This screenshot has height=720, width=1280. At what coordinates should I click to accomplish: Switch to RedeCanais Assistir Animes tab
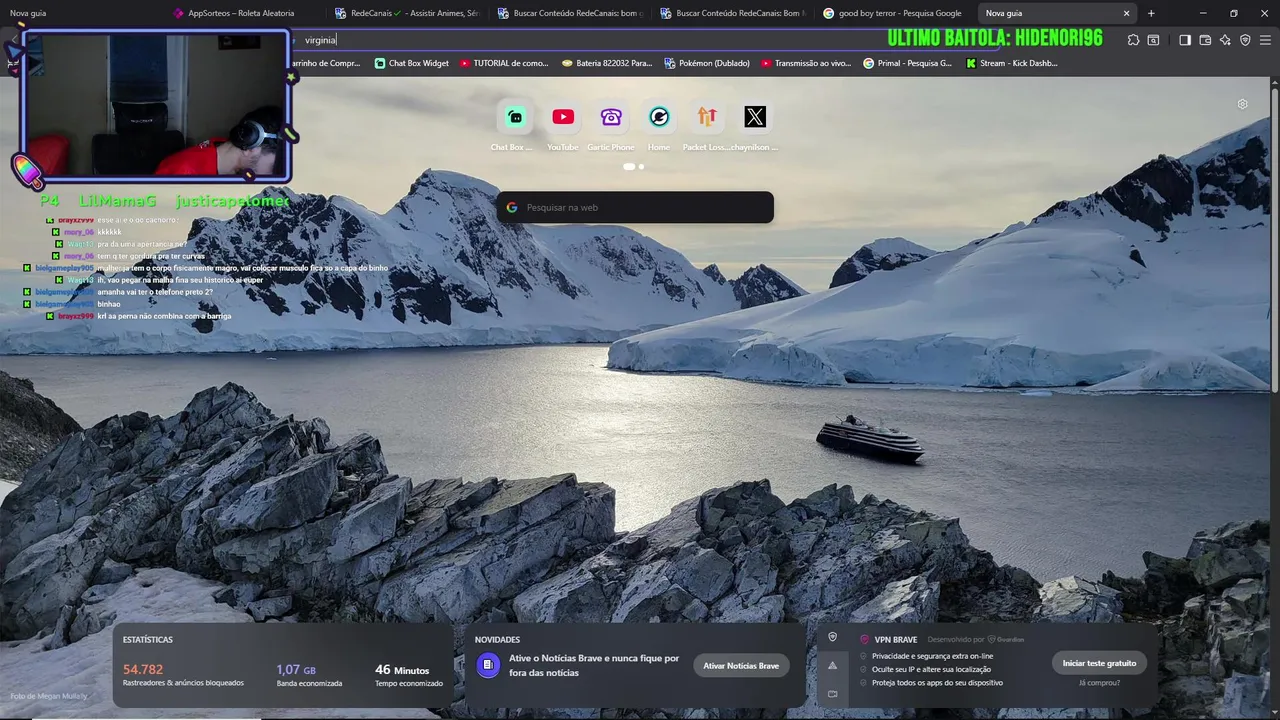[407, 13]
